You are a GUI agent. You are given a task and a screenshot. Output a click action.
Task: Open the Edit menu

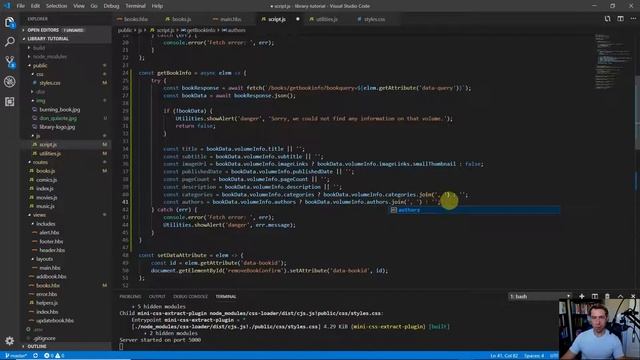pos(35,6)
